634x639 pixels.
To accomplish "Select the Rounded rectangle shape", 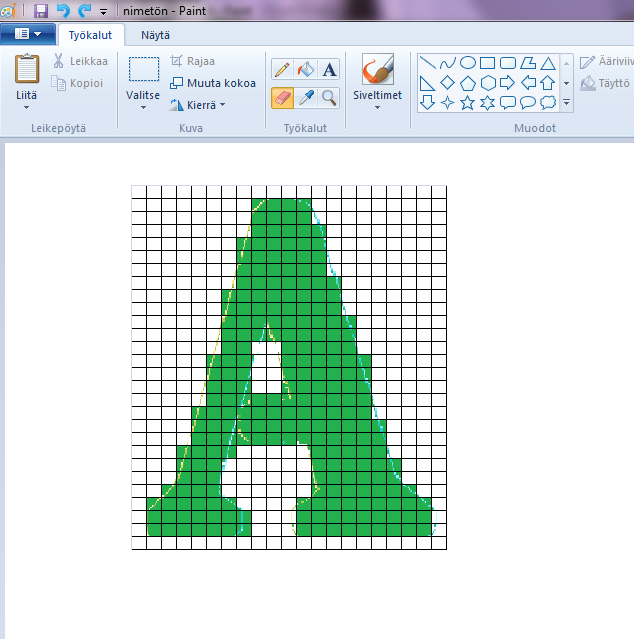I will click(x=508, y=63).
